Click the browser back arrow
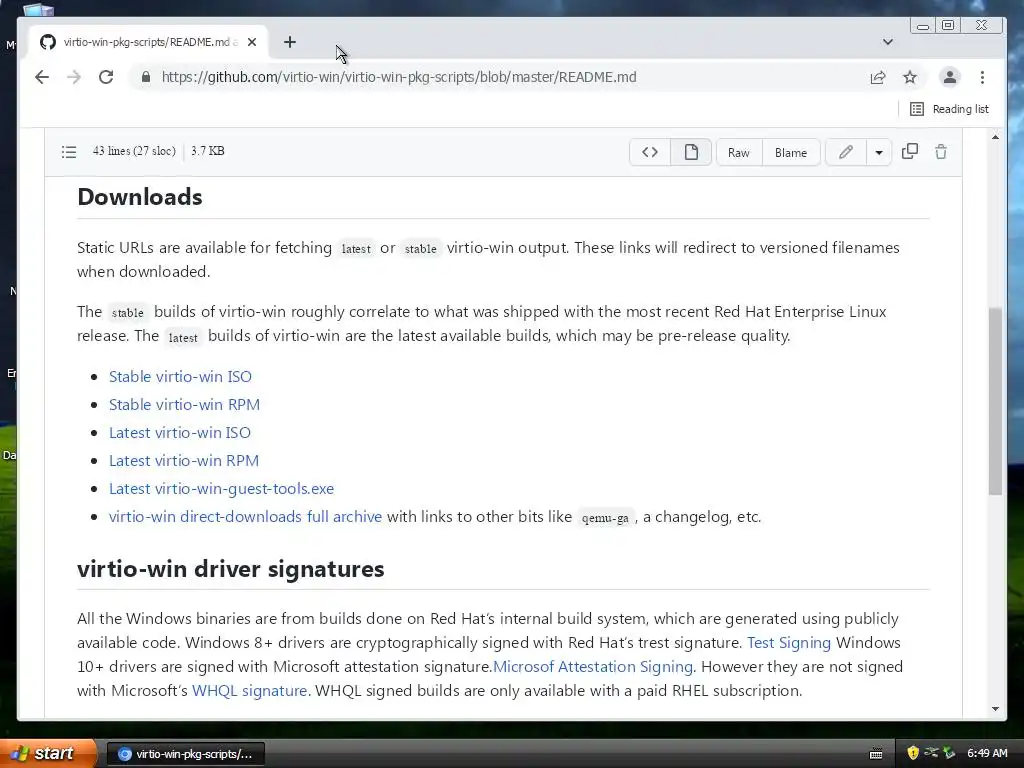The width and height of the screenshot is (1024, 768). coord(42,77)
